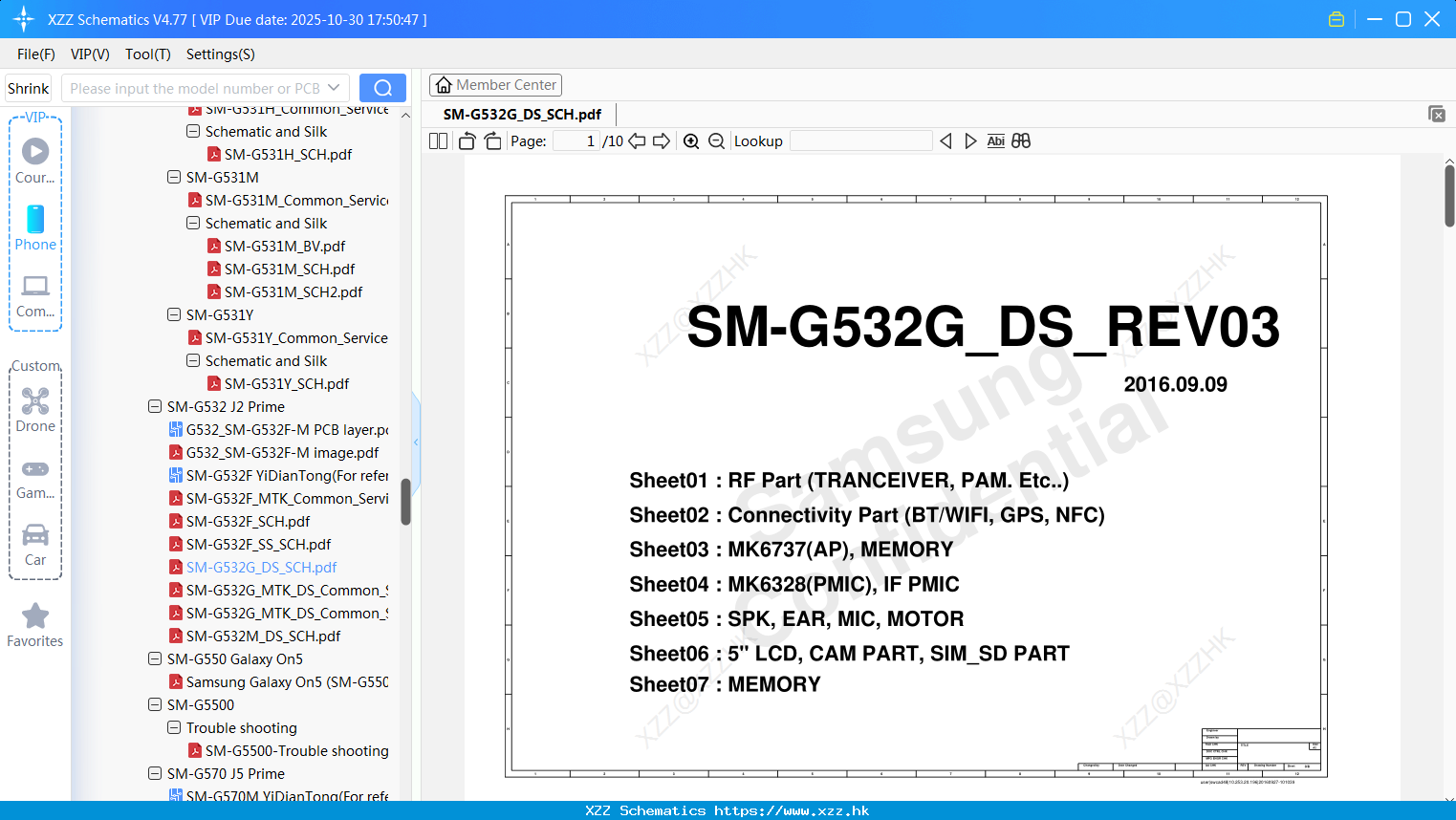Screen dimensions: 1456x820
Task: Zoom out of the schematic
Action: click(716, 140)
